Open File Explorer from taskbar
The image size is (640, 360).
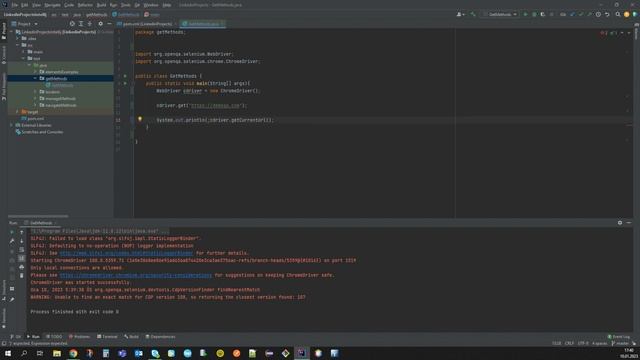[x=57, y=353]
